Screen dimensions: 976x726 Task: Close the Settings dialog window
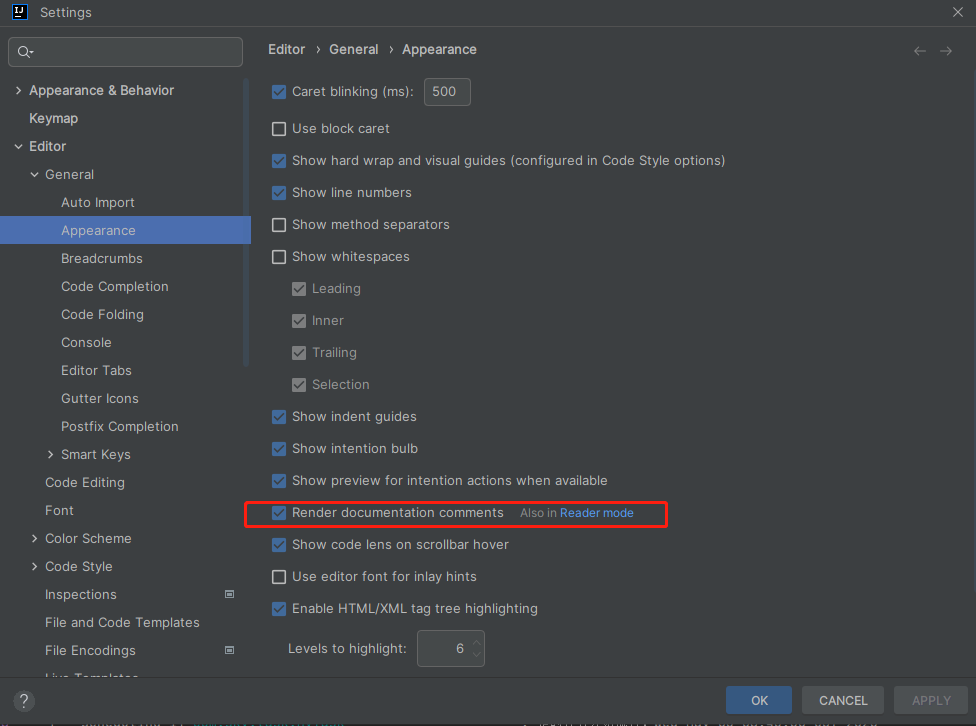(x=958, y=12)
